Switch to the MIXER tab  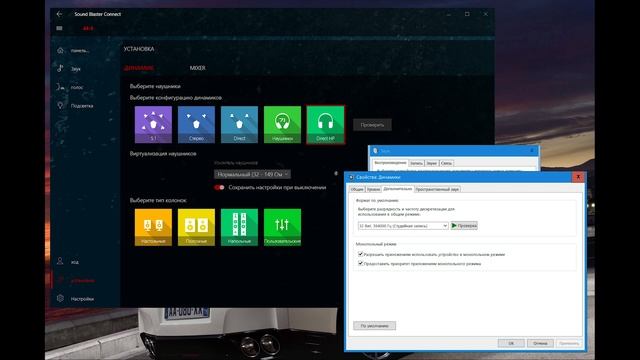coord(198,68)
